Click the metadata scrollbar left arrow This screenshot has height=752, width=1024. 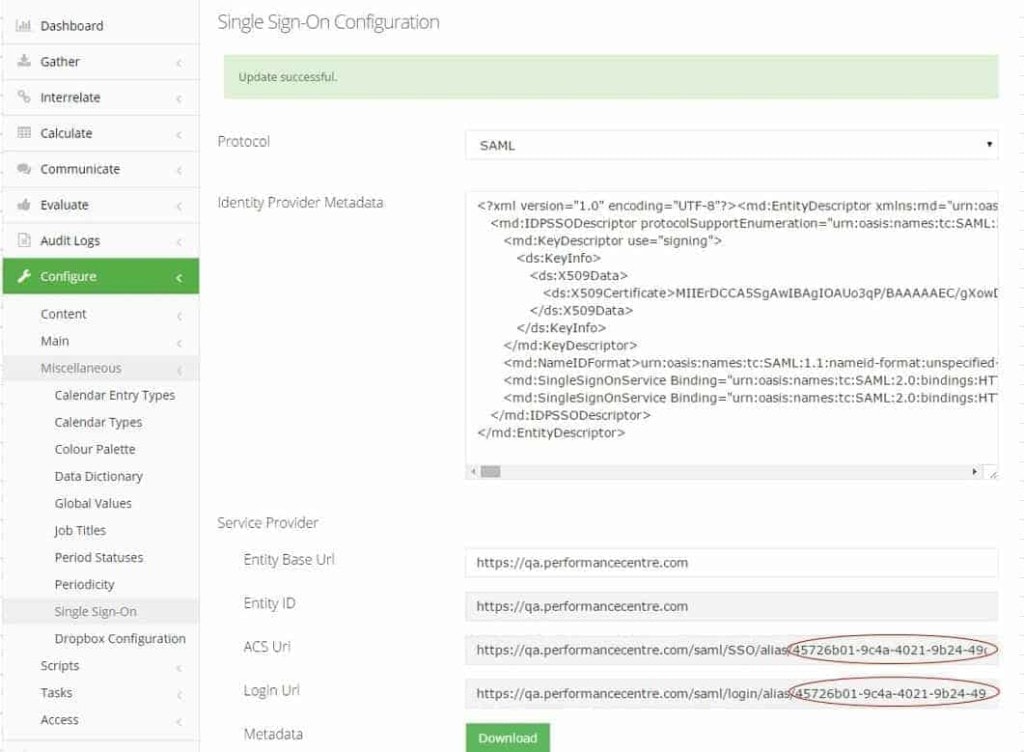(x=473, y=471)
